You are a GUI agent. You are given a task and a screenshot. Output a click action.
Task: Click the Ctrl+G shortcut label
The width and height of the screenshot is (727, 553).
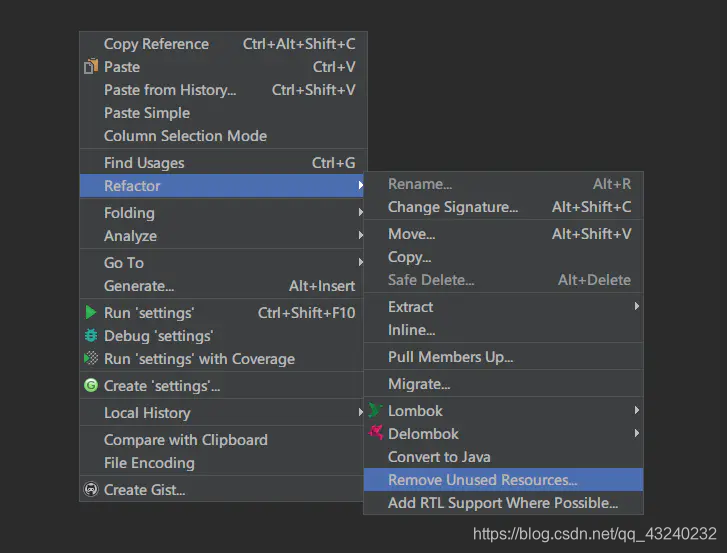tap(334, 163)
